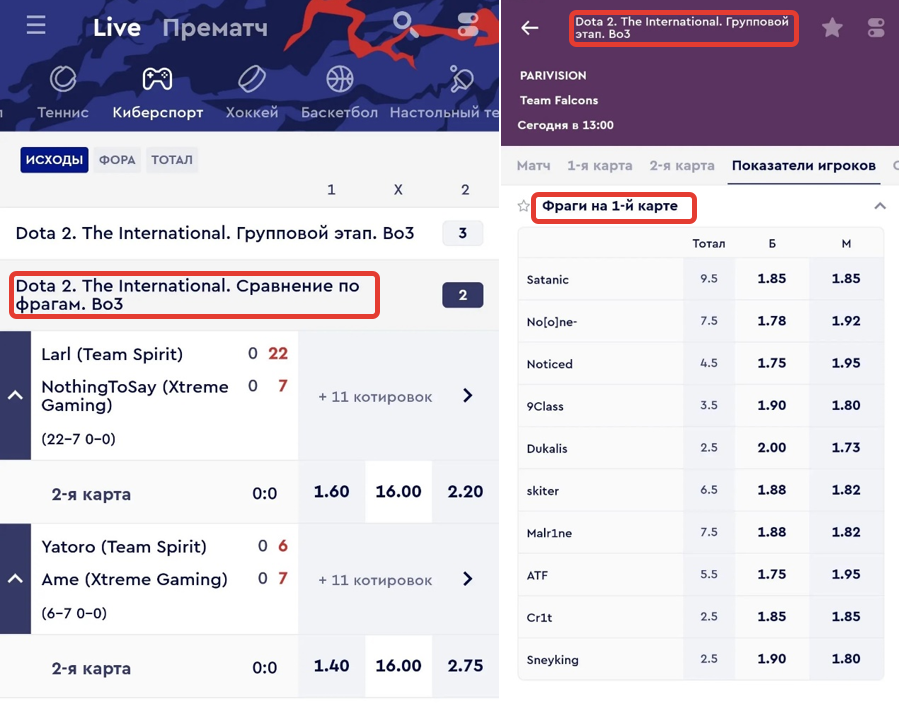Click the chevron next to Yatoro match quotes
Viewport: 899px width, 705px height.
[x=468, y=579]
